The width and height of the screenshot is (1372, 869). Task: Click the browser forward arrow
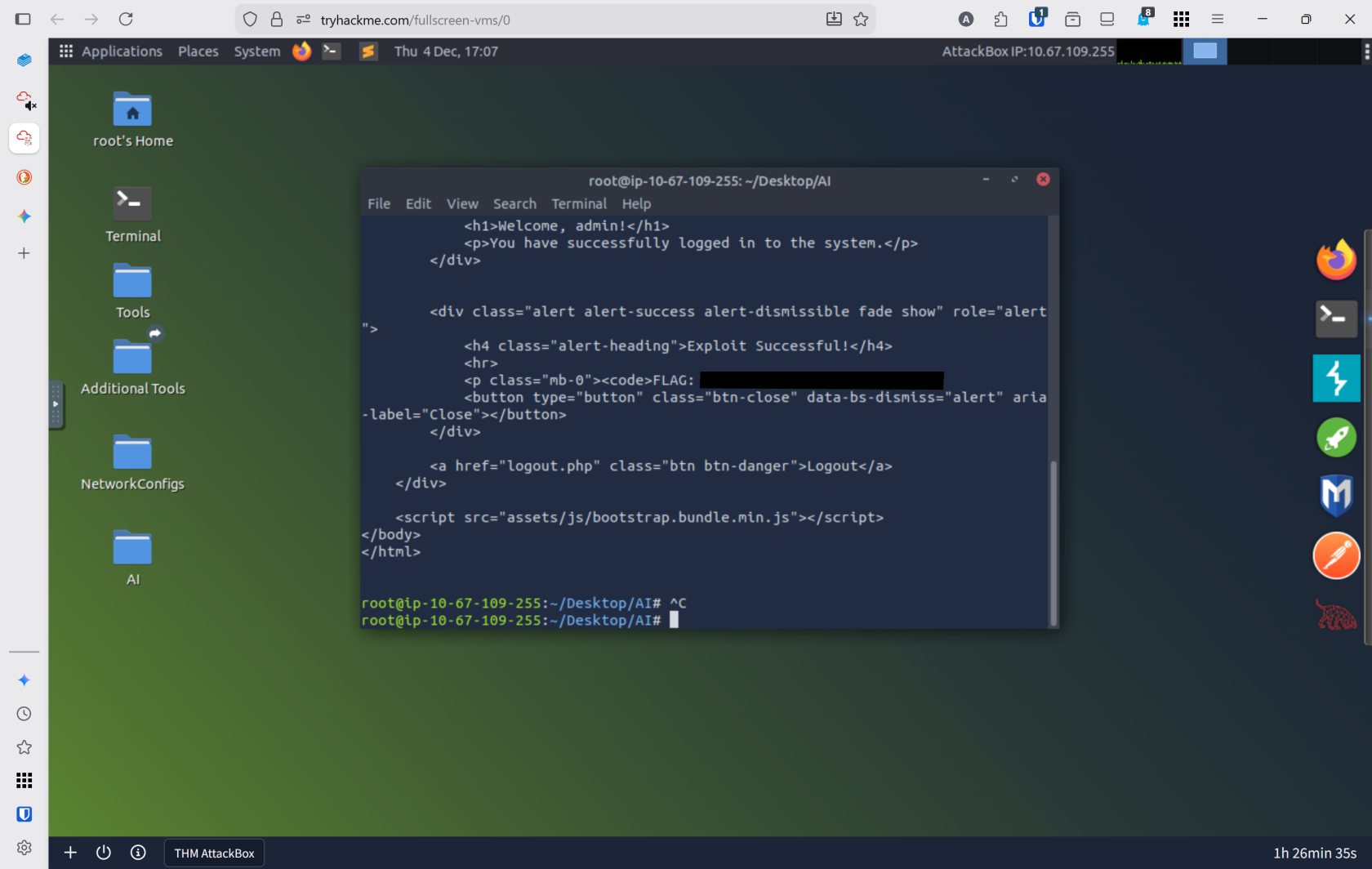tap(91, 20)
